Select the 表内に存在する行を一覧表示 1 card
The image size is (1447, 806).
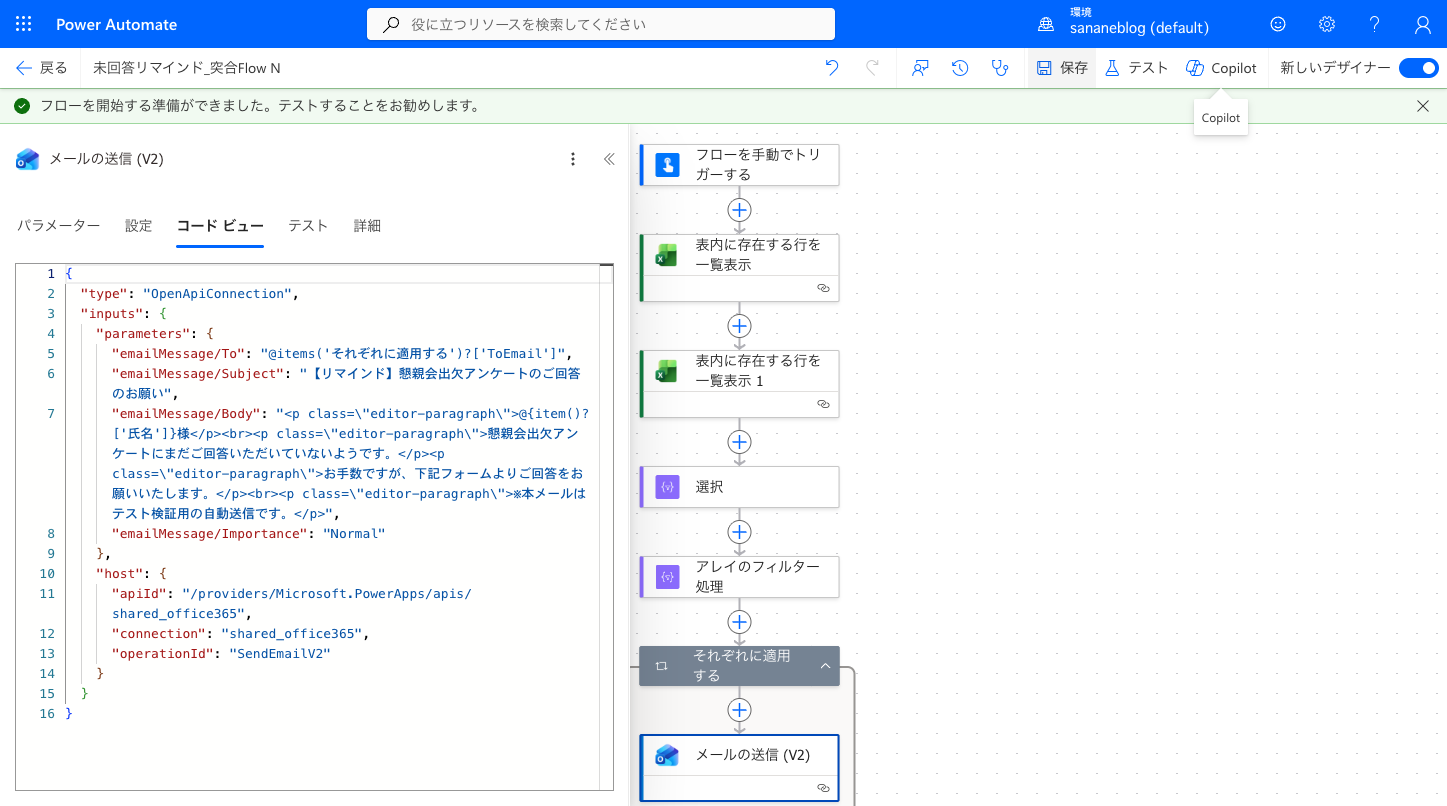click(739, 384)
